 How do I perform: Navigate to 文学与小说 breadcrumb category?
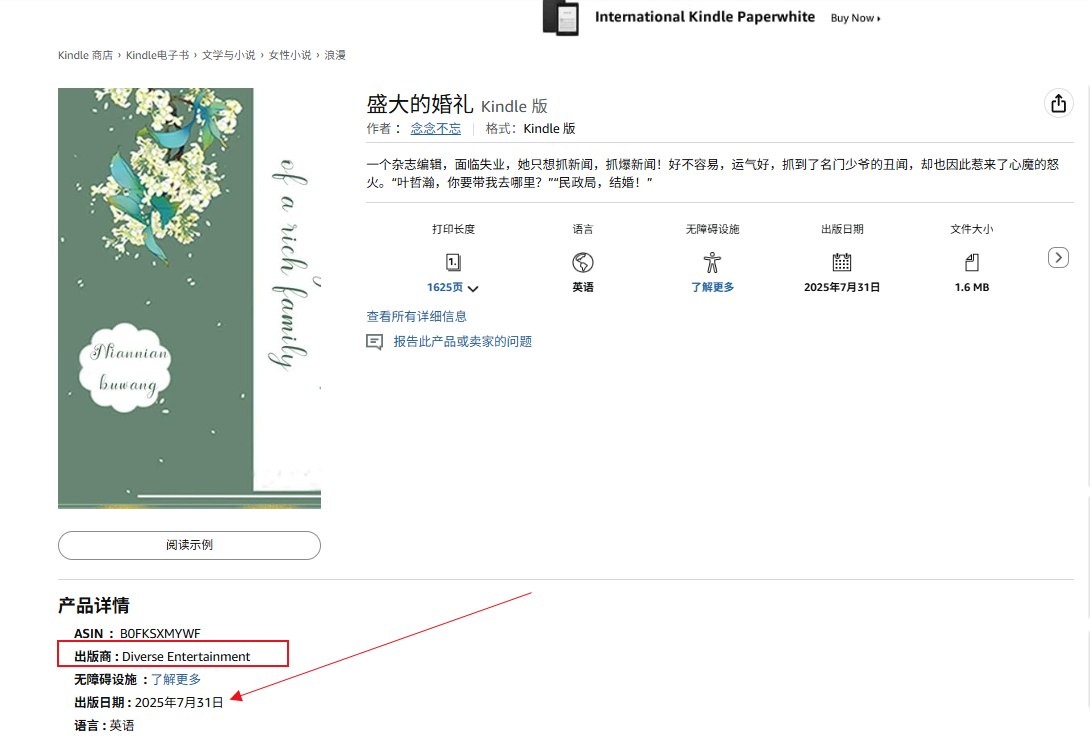(x=228, y=55)
